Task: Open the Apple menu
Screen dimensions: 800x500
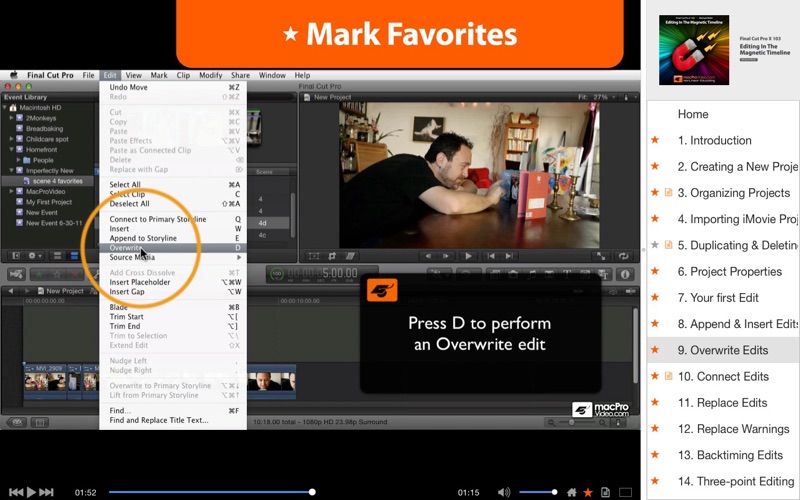Action: tap(14, 75)
